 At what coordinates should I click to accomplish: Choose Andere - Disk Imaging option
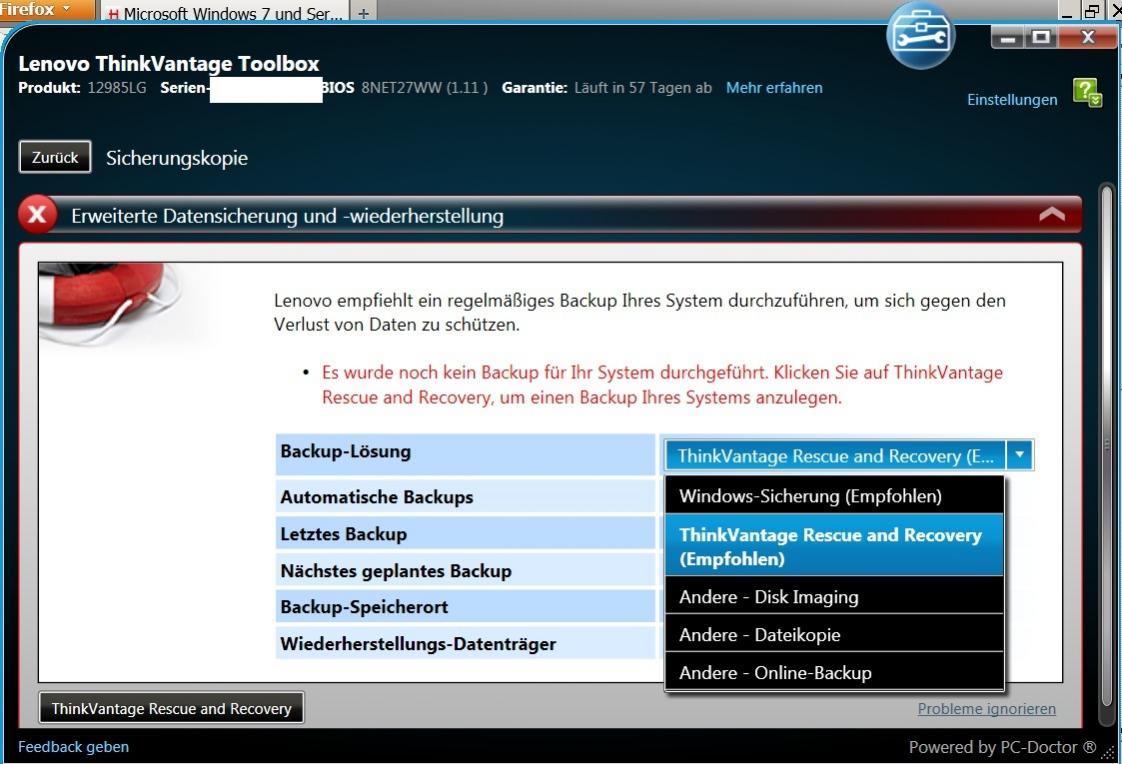point(834,597)
